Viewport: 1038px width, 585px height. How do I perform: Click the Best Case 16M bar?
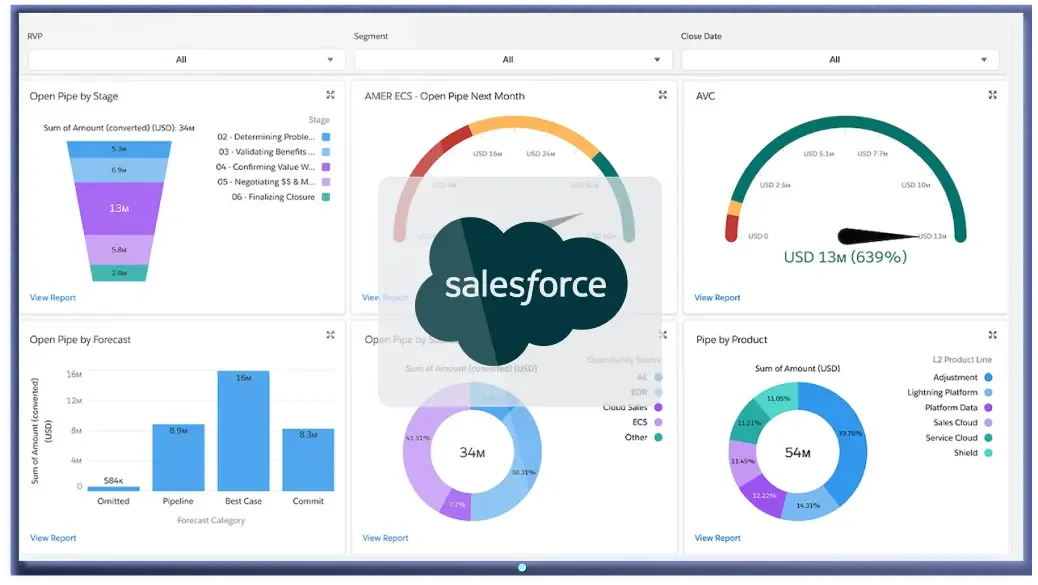pos(244,431)
